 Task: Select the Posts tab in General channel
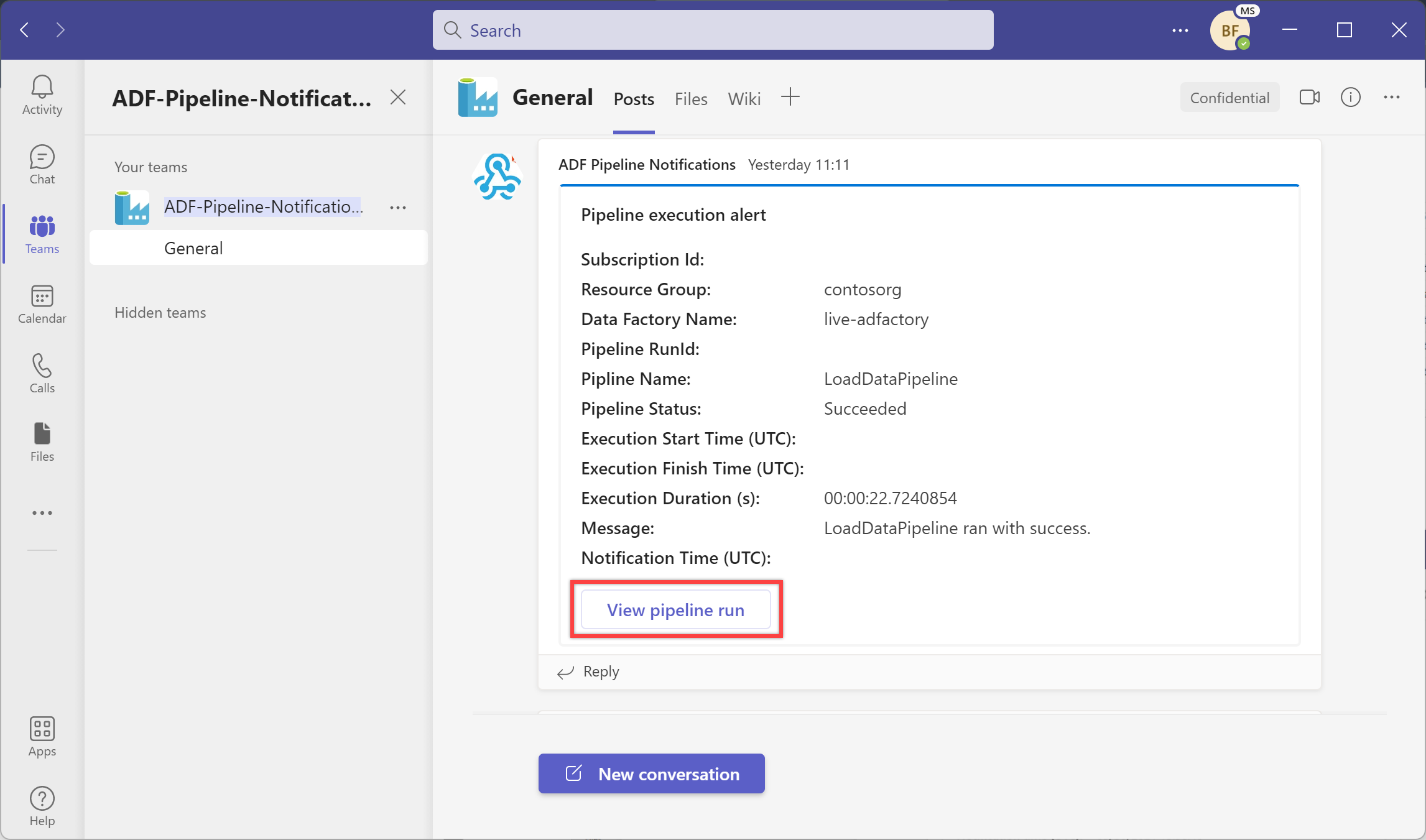(x=633, y=97)
